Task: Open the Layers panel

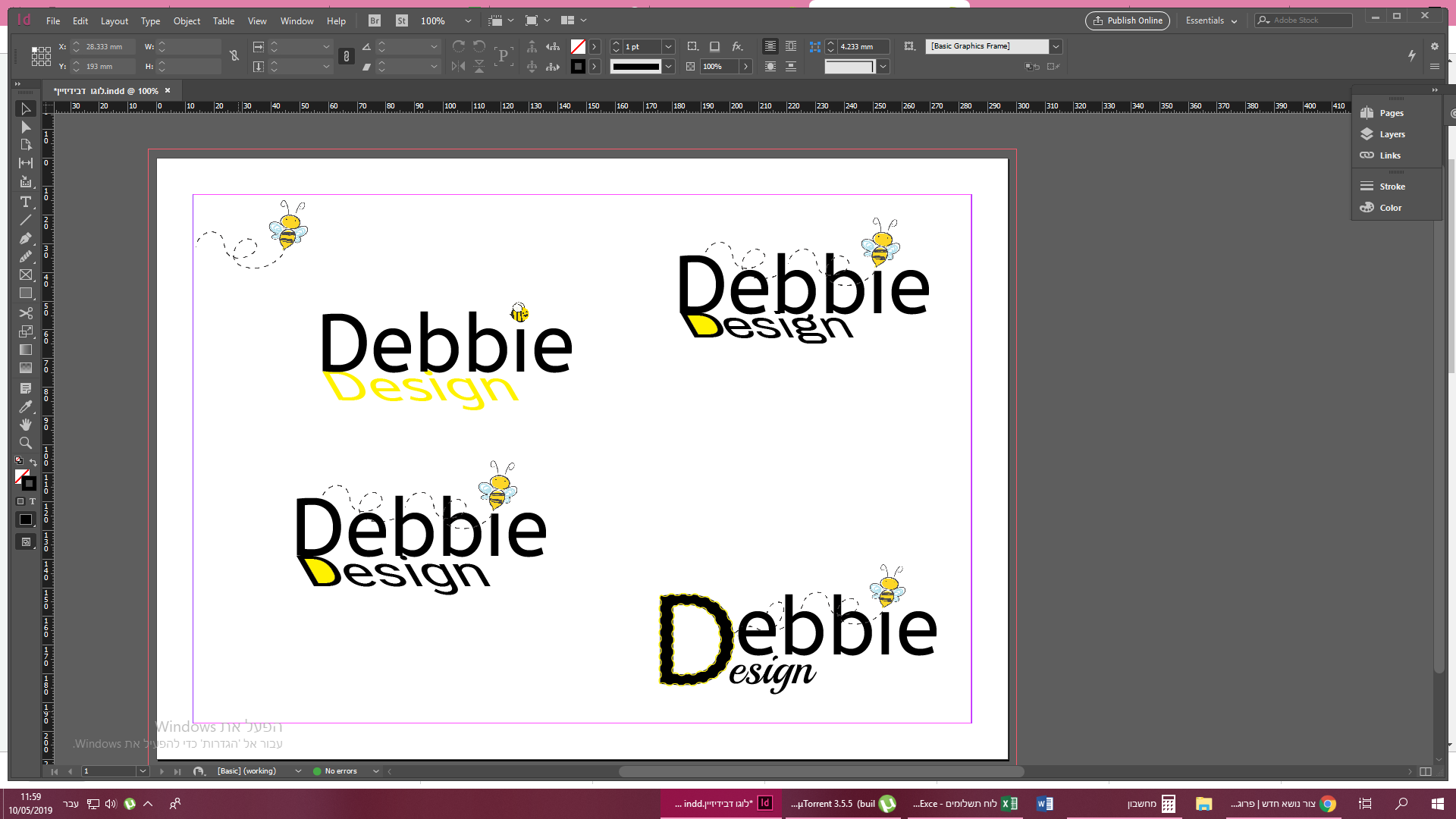Action: pos(1392,134)
